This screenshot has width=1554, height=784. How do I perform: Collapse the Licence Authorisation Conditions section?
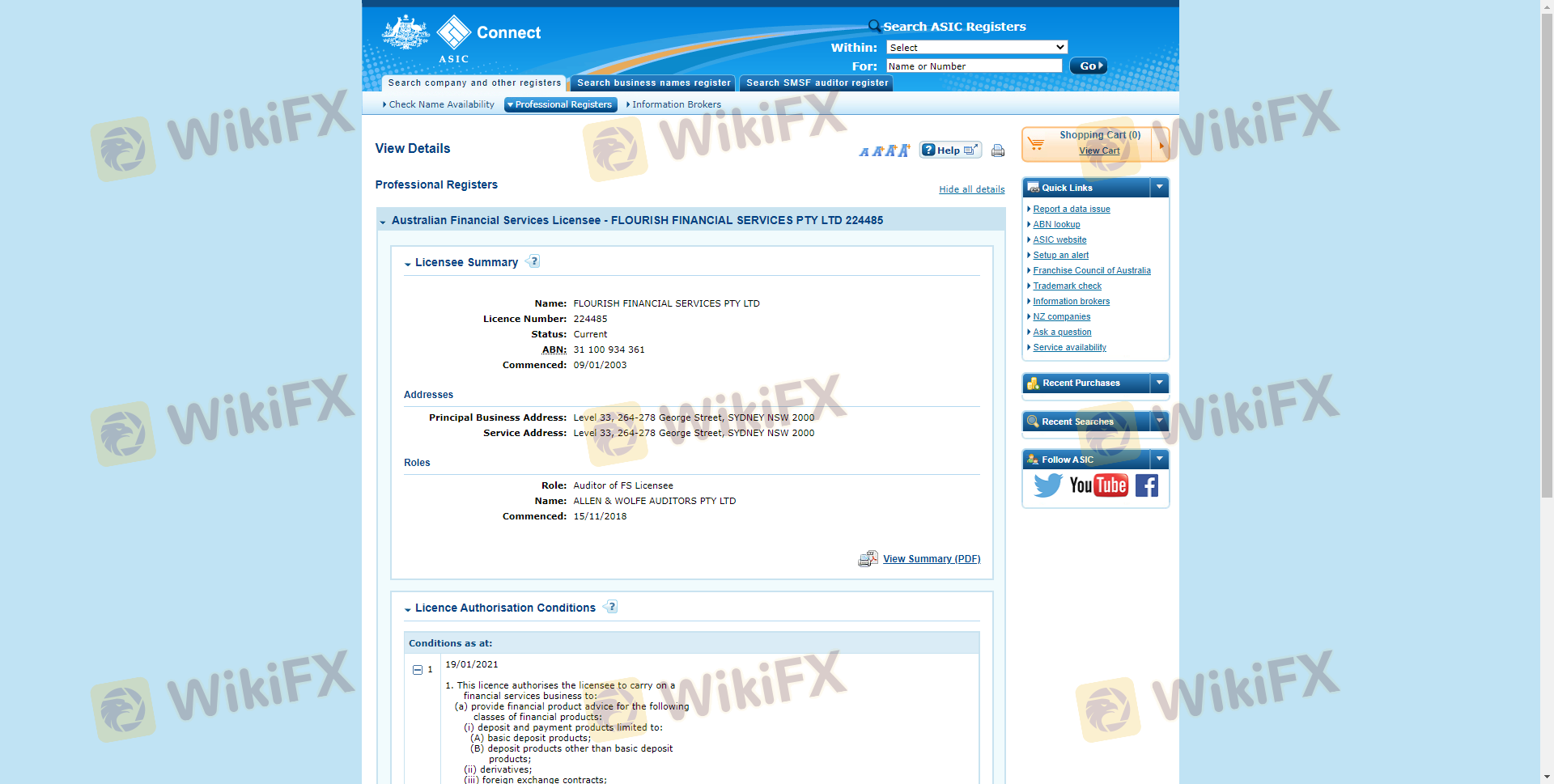pos(408,609)
